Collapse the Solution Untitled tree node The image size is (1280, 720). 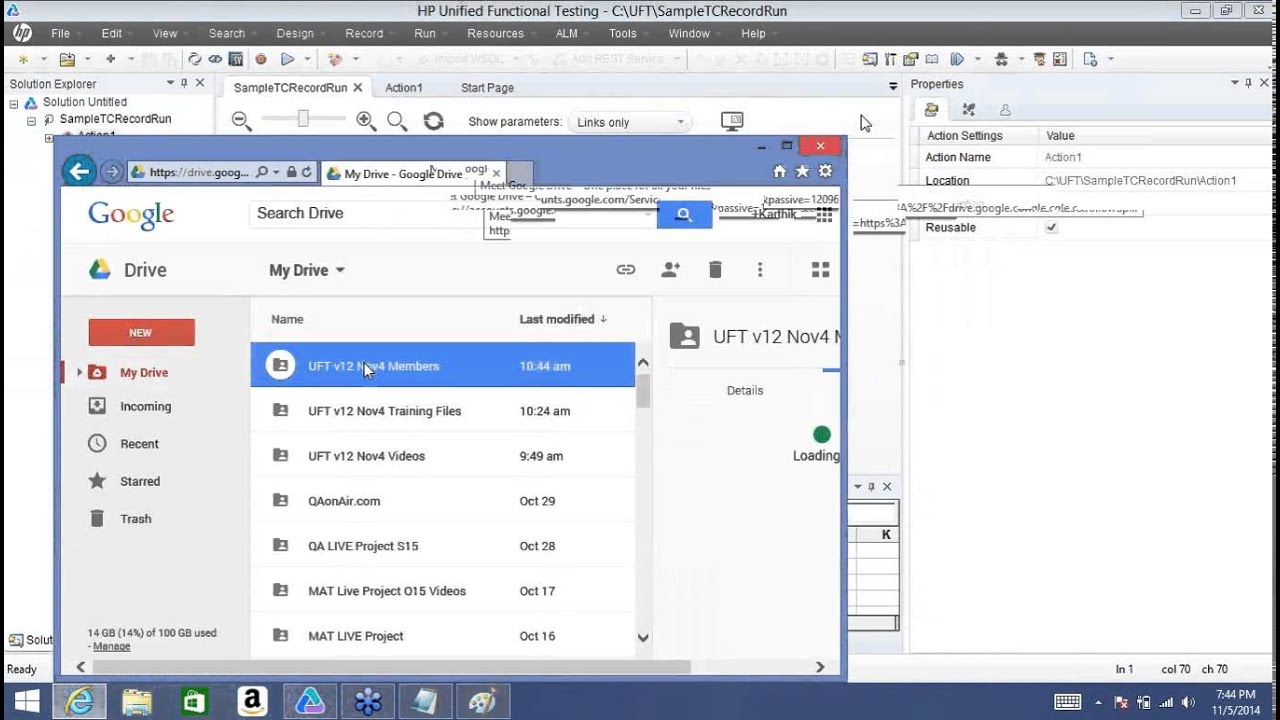(x=14, y=103)
